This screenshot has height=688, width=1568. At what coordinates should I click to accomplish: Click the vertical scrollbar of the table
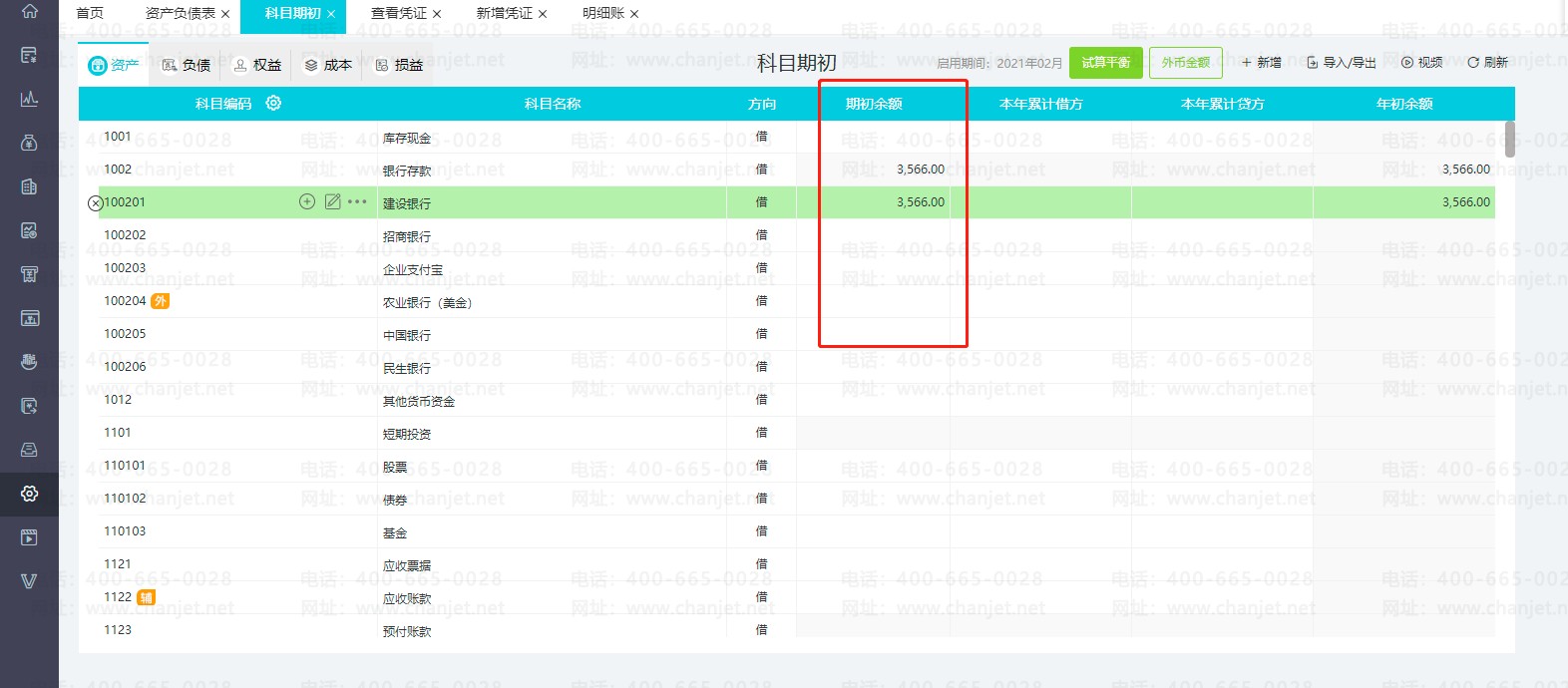pos(1509,140)
